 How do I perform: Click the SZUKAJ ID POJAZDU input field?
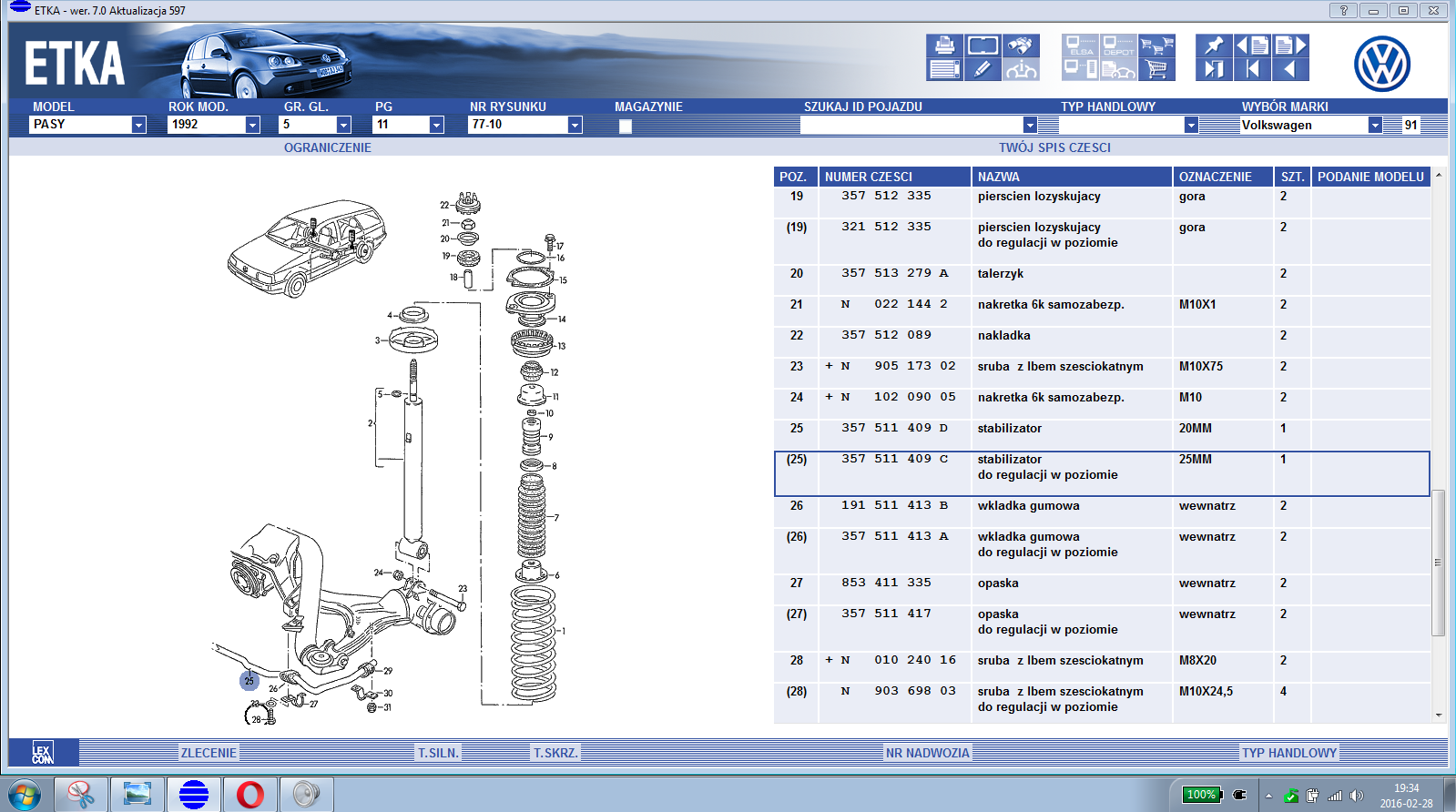pyautogui.click(x=911, y=125)
